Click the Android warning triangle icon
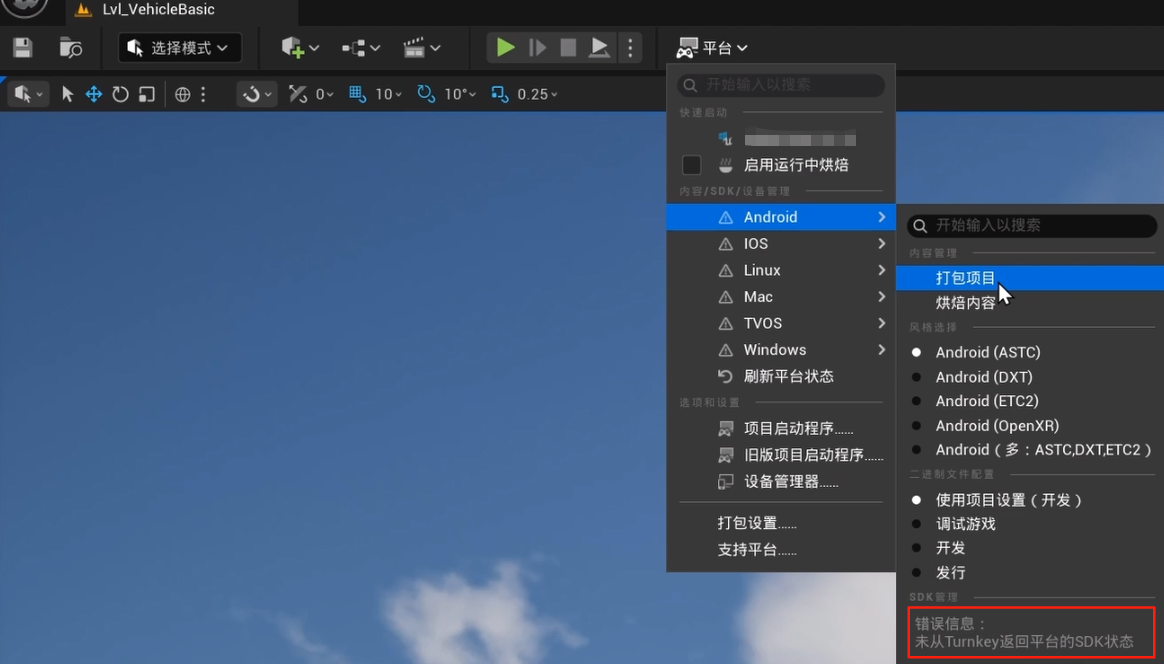The width and height of the screenshot is (1164, 664). (x=725, y=218)
